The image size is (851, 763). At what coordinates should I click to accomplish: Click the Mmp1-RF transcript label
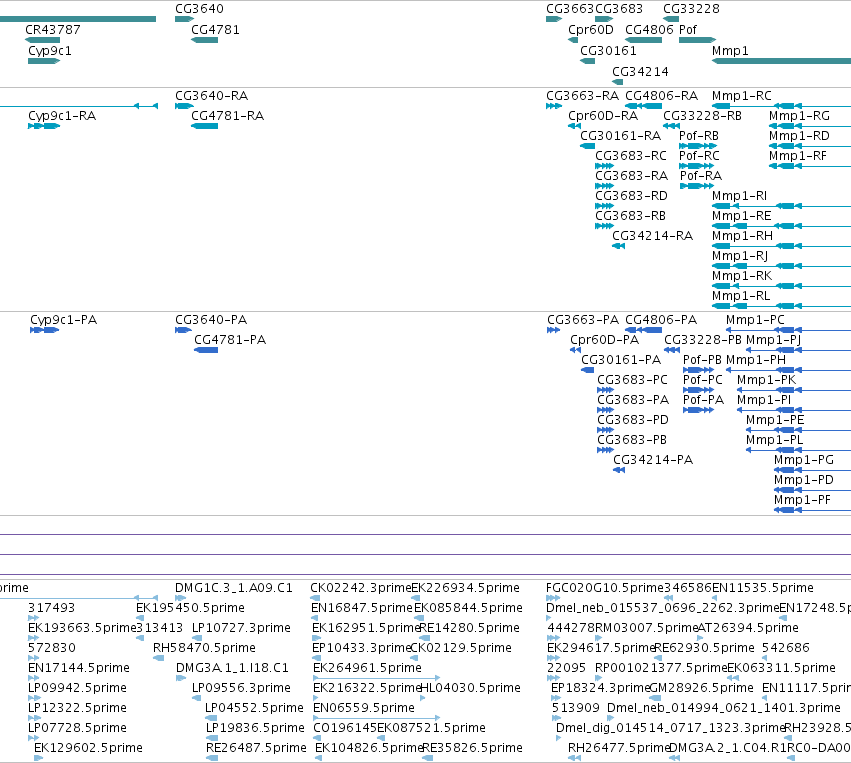tap(797, 156)
